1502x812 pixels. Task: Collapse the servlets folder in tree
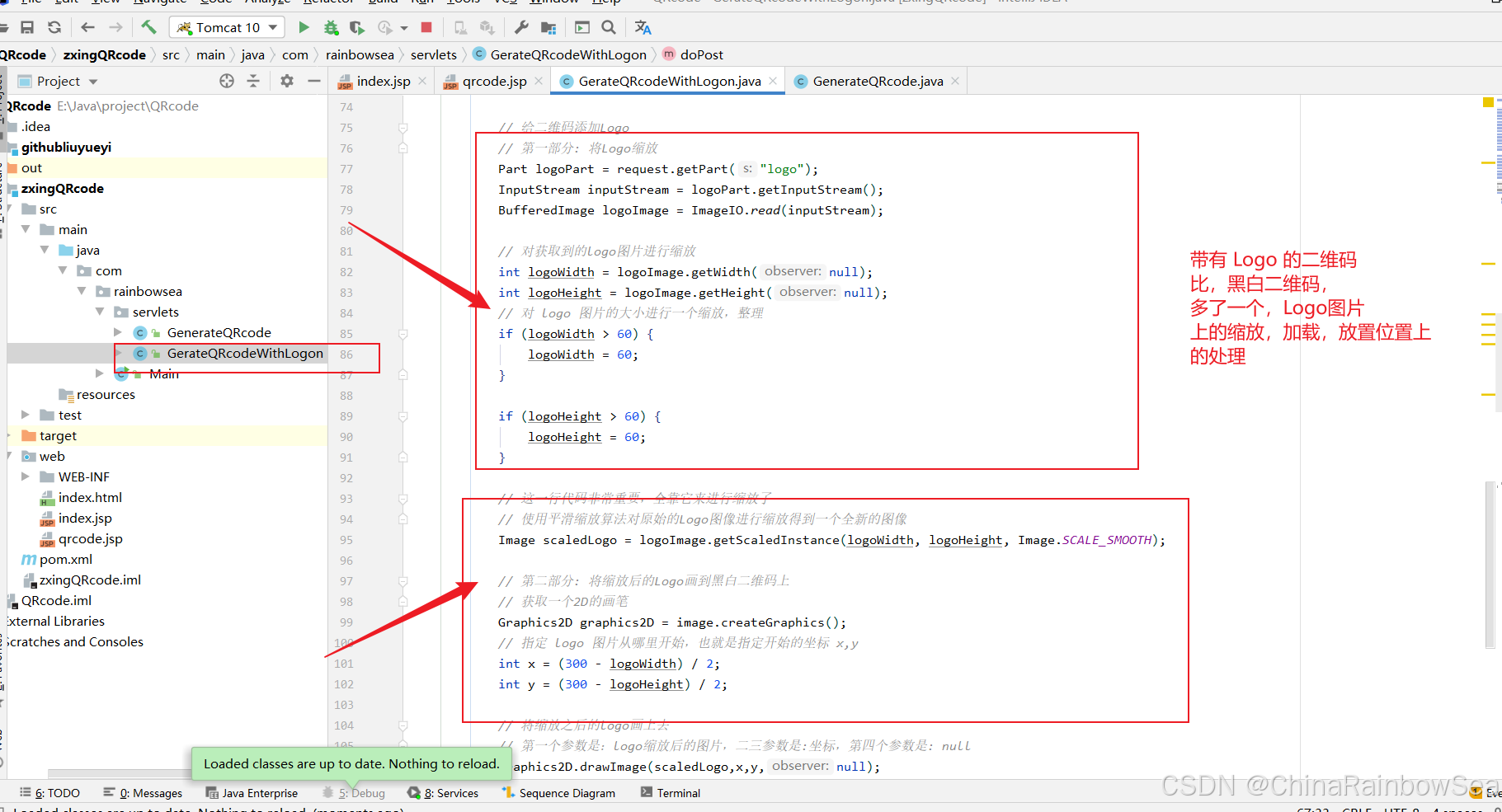(x=100, y=312)
